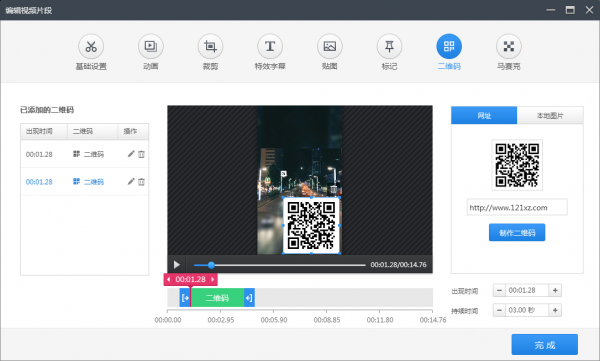The width and height of the screenshot is (600, 361).
Task: Edit the first QR code entry
Action: pyautogui.click(x=131, y=154)
